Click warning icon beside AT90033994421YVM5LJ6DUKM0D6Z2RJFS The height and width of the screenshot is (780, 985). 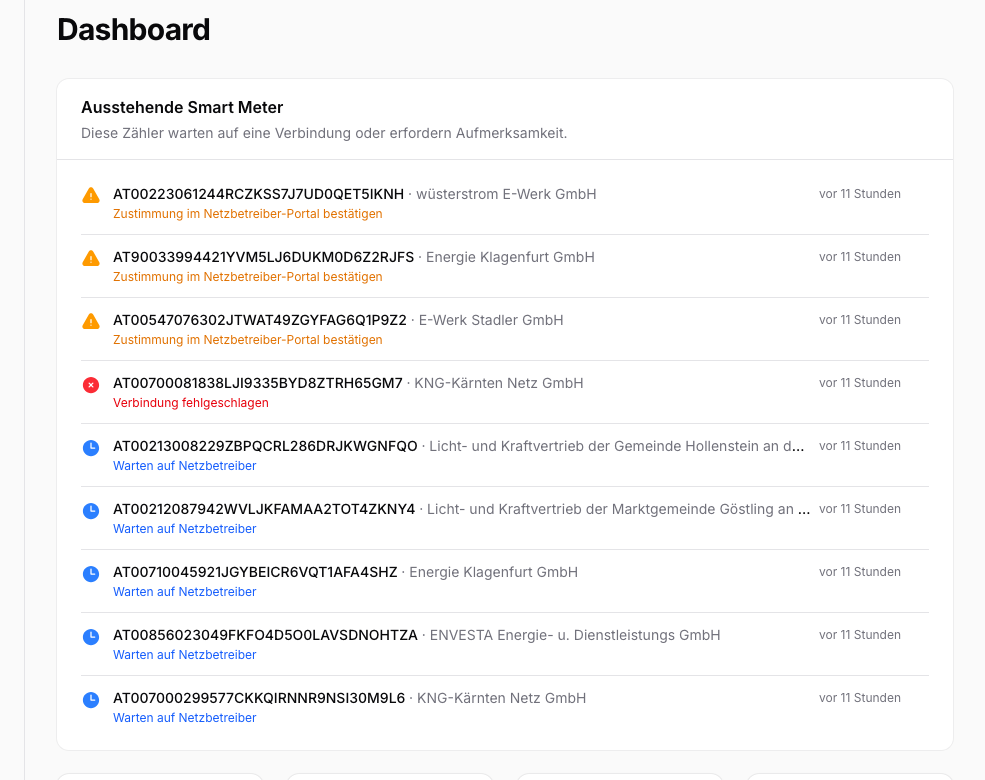[x=91, y=258]
